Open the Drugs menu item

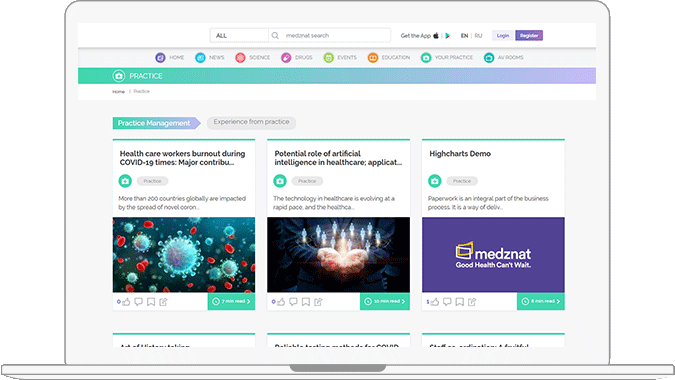303,57
